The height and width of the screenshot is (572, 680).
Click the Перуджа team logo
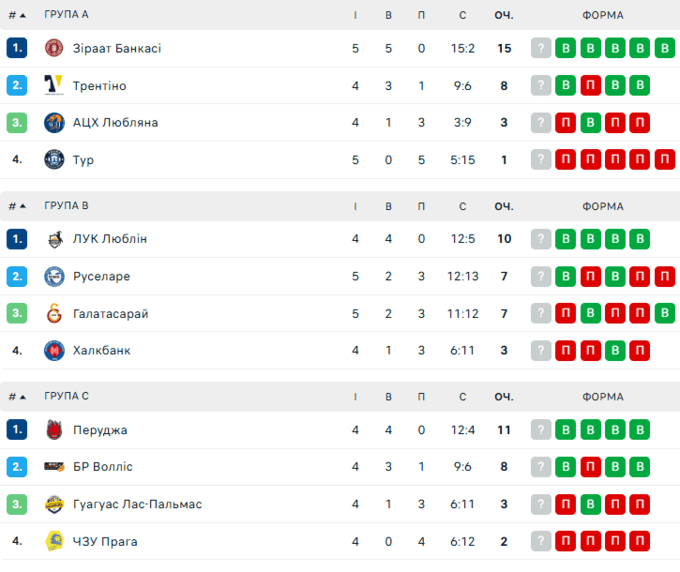pyautogui.click(x=54, y=430)
